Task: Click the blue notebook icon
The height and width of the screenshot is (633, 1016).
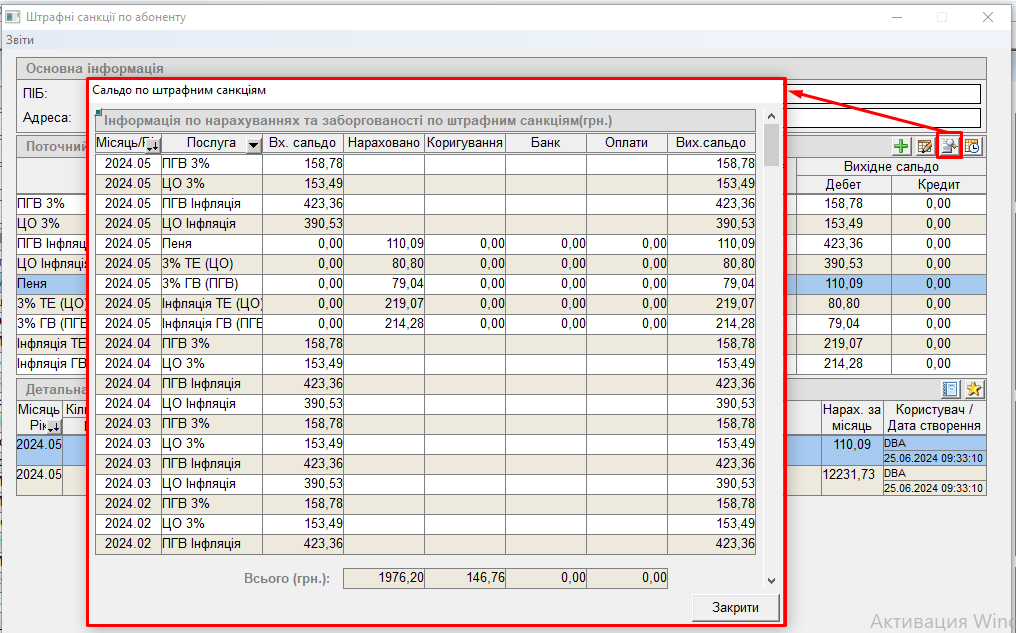Action: tap(951, 389)
